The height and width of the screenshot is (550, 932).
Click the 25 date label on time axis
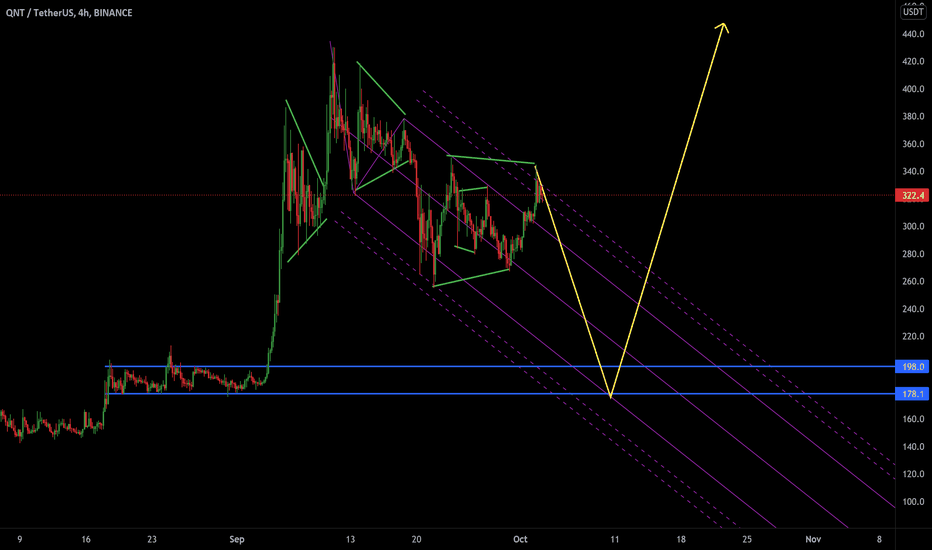tap(747, 539)
